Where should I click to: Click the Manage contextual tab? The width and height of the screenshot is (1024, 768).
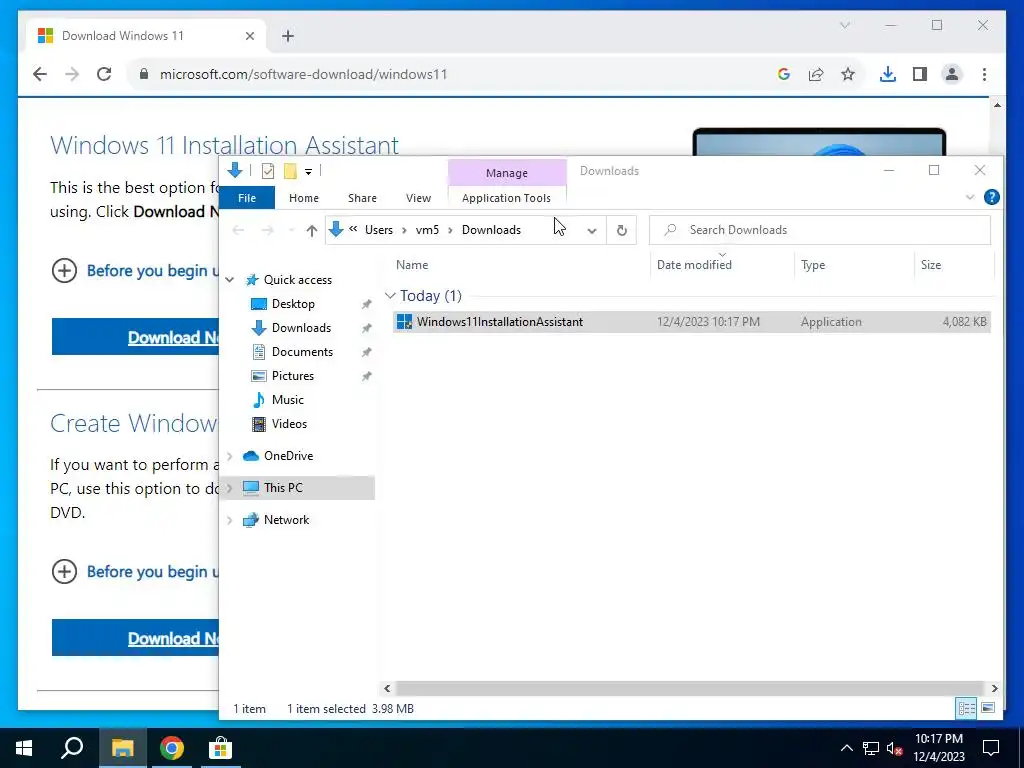point(507,173)
